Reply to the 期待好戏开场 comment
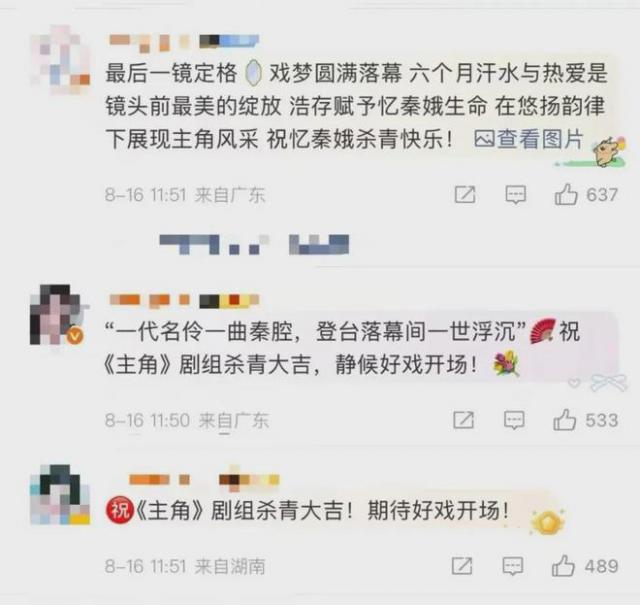The image size is (640, 605). pos(513,566)
